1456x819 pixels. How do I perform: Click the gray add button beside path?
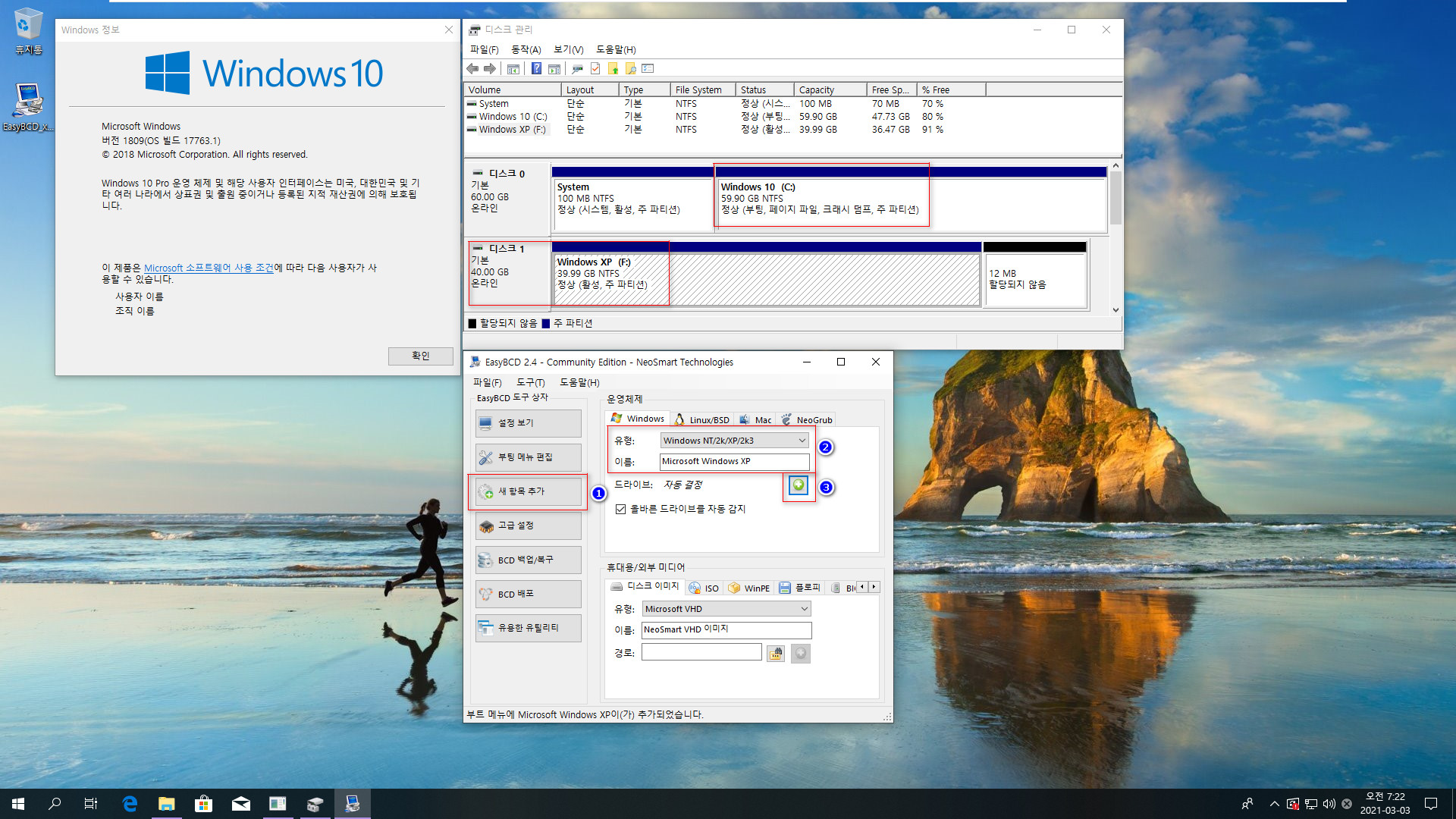click(801, 654)
